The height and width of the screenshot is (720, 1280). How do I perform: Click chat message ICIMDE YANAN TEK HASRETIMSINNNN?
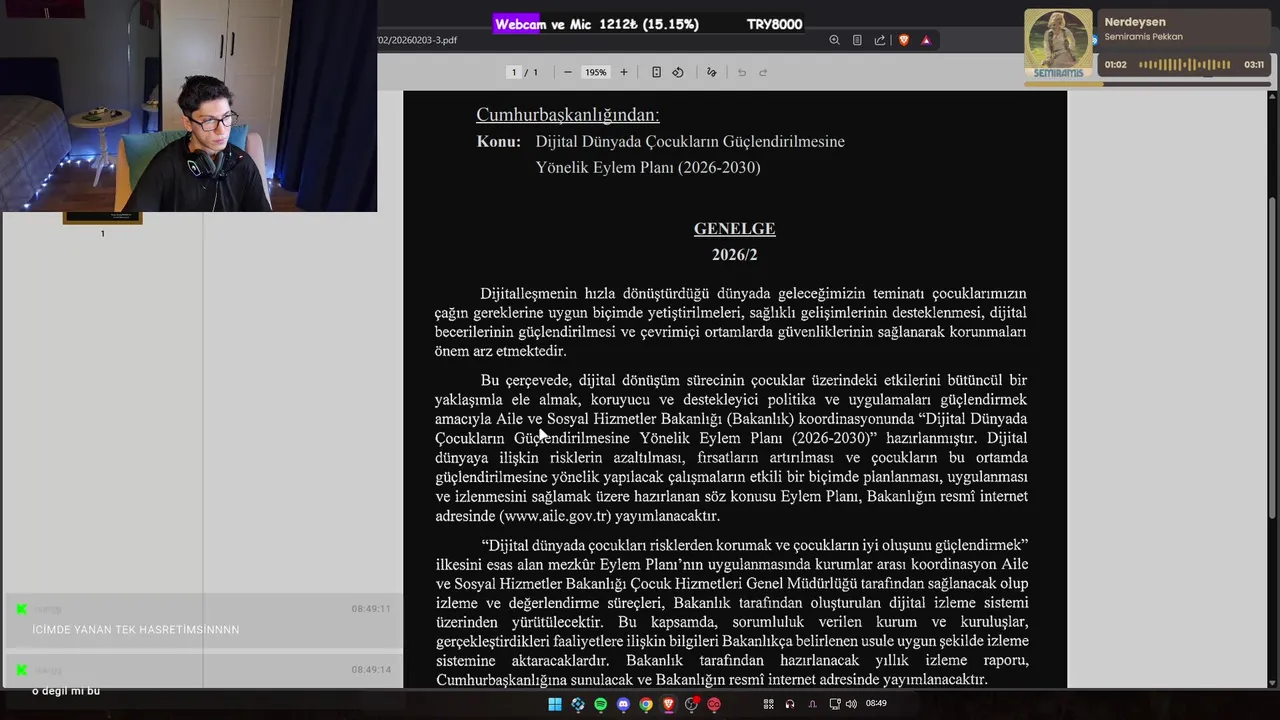[x=136, y=630]
